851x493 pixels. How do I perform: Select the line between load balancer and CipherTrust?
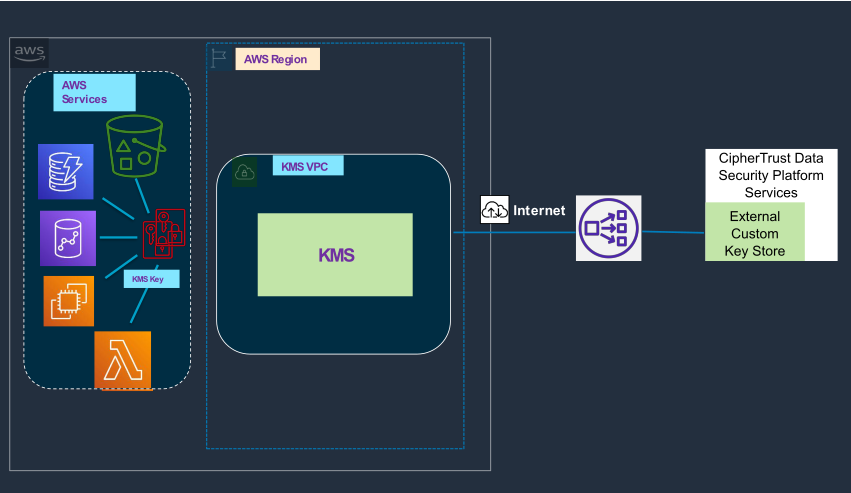[x=672, y=233]
